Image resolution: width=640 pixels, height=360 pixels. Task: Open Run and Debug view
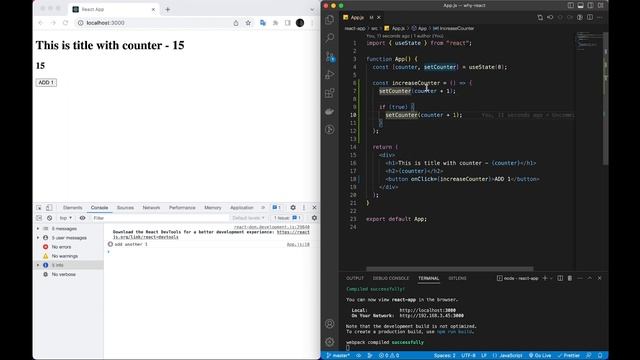point(329,75)
